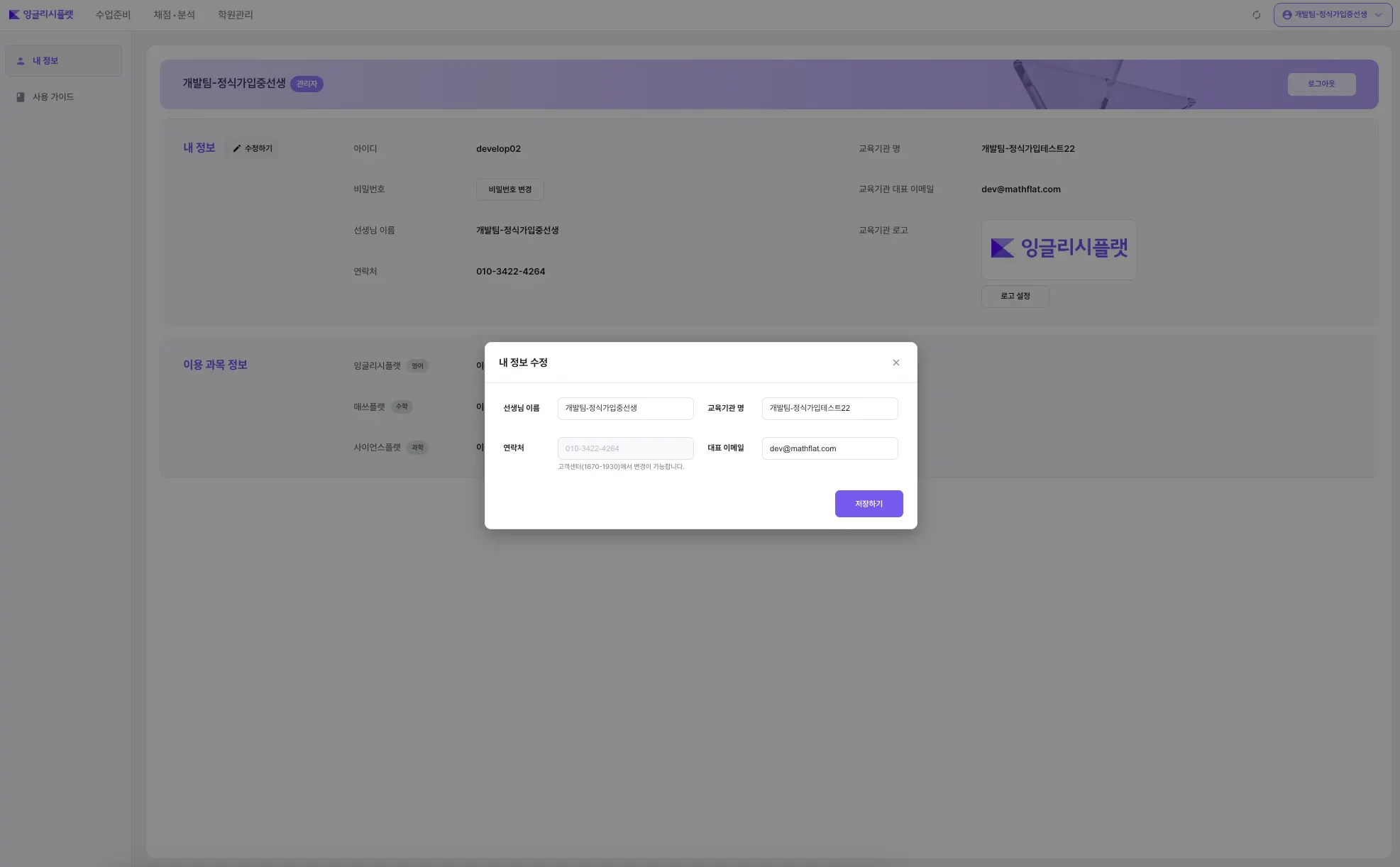
Task: Click the book icon for 사용 가이드
Action: tap(21, 97)
